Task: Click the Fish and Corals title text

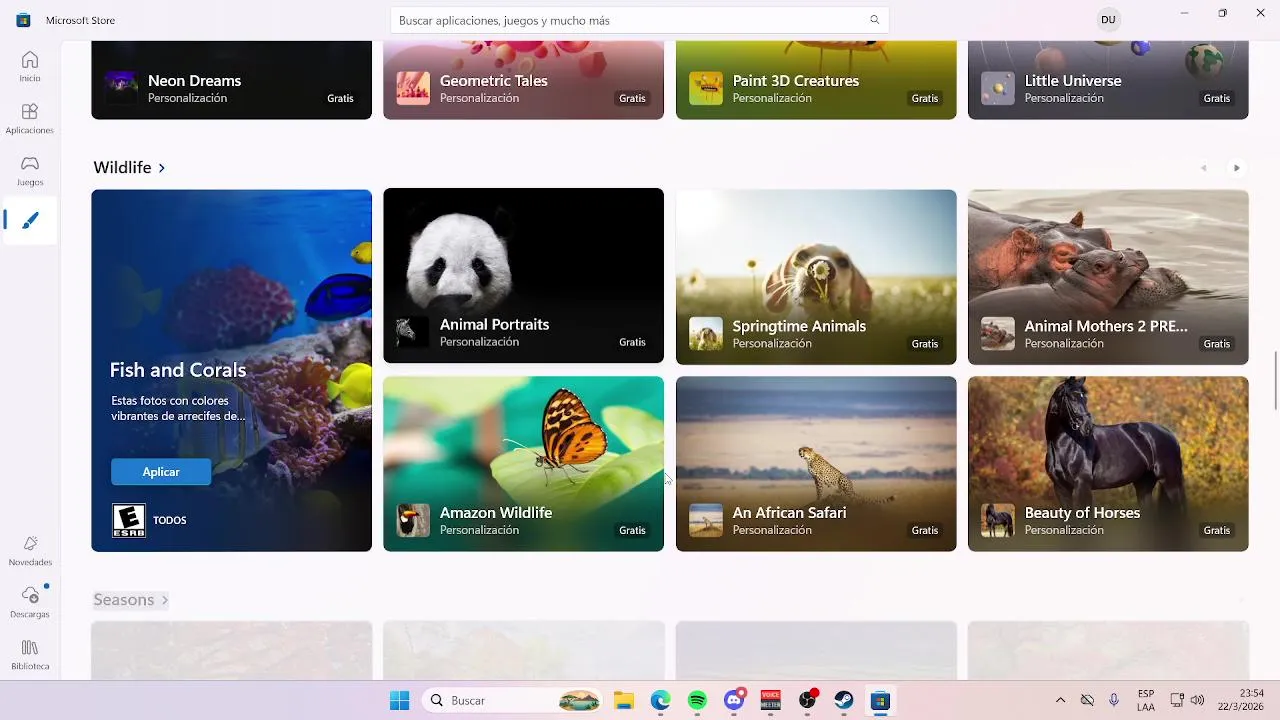Action: pos(178,370)
